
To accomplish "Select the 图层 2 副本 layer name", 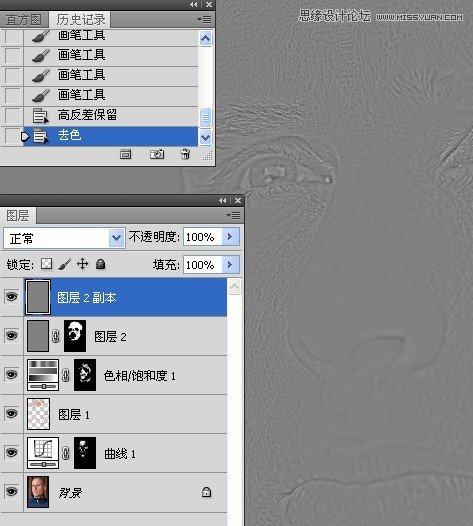I will click(x=87, y=298).
